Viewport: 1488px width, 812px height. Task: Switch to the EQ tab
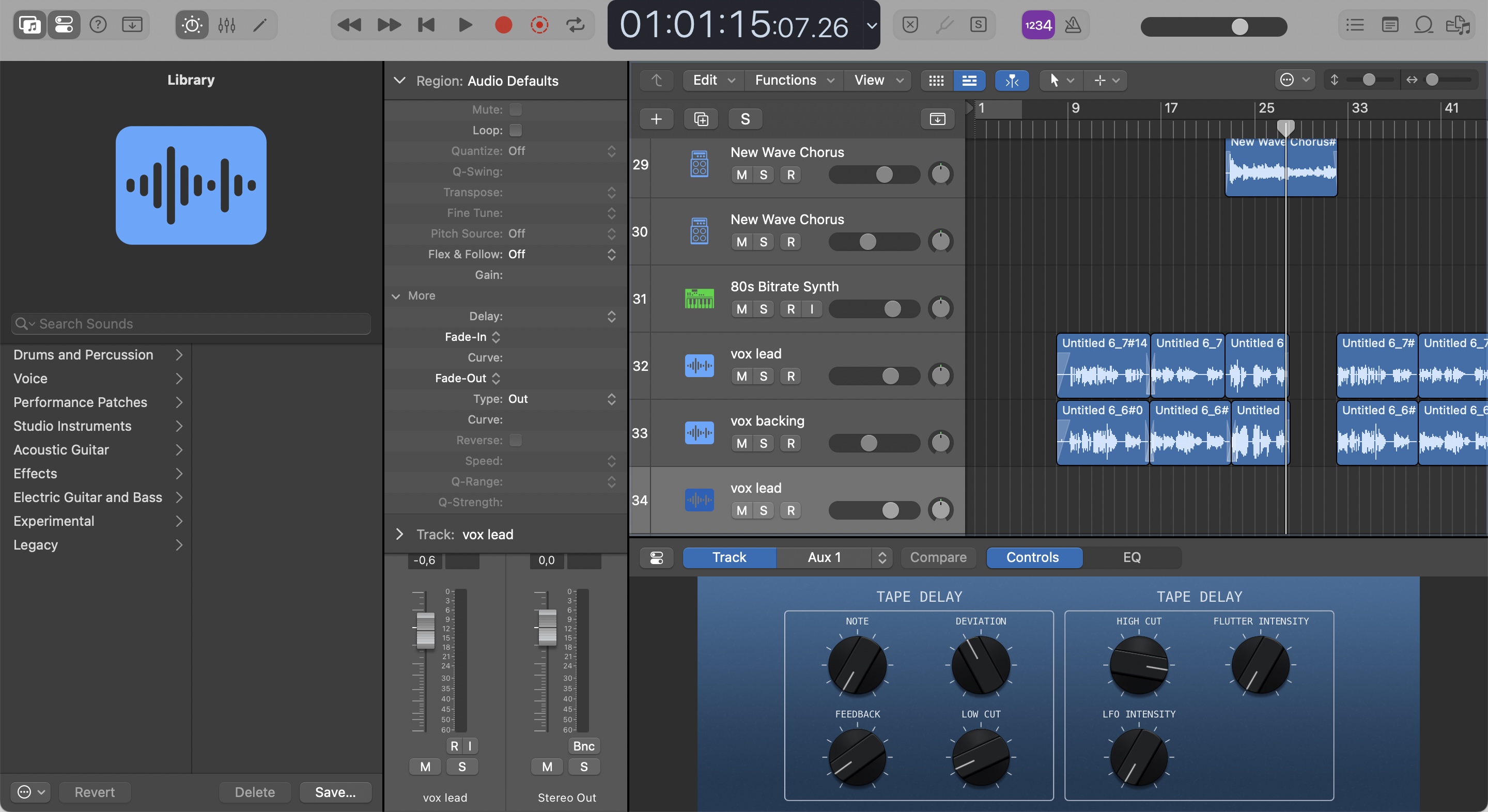click(1131, 557)
